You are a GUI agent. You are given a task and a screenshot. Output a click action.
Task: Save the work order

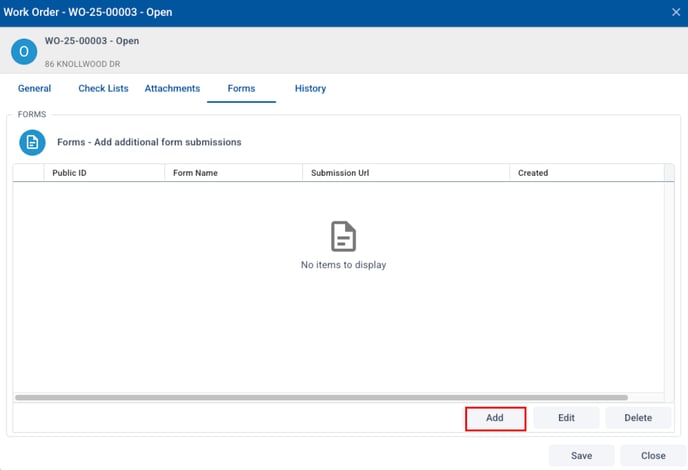[581, 455]
